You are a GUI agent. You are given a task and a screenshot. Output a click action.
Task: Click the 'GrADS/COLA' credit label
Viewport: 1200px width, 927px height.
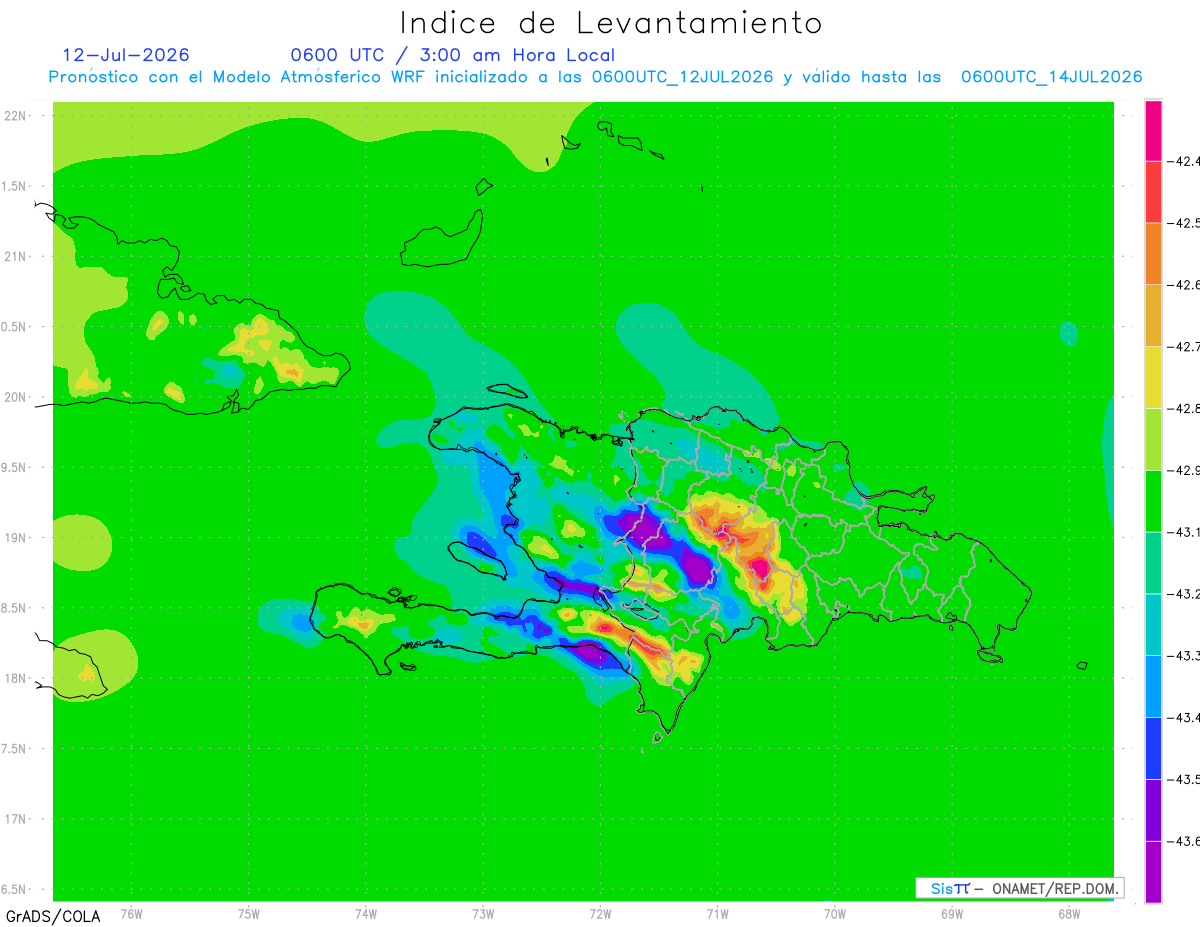click(x=53, y=916)
